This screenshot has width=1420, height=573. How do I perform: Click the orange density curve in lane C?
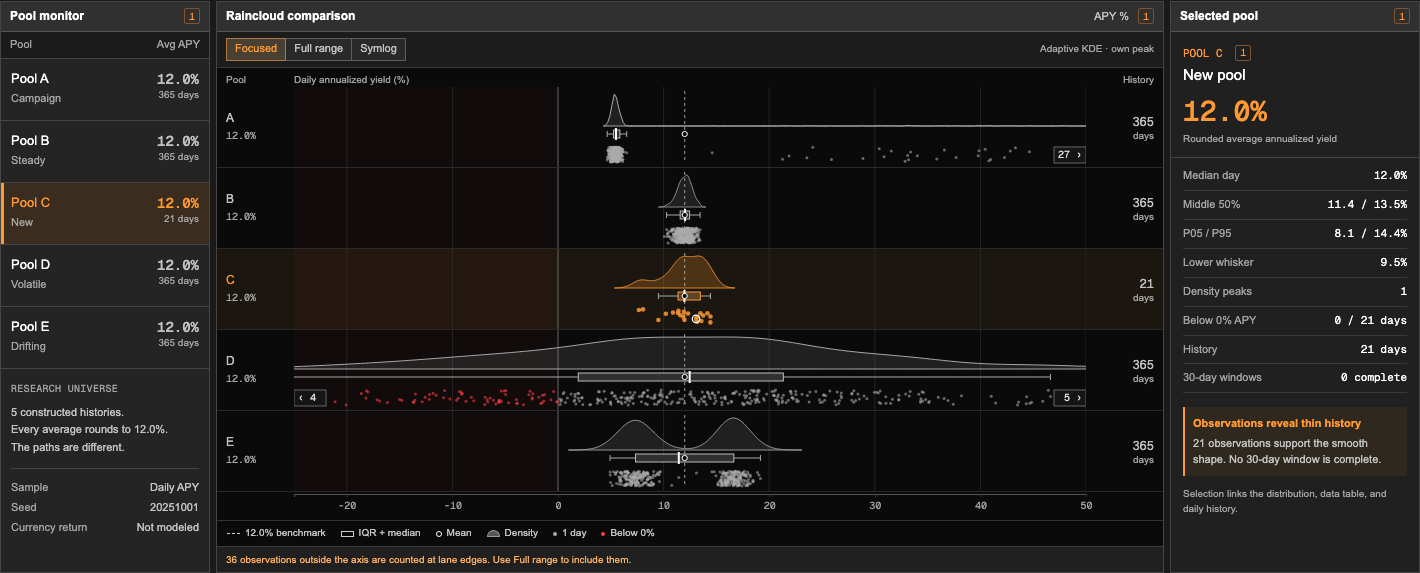(674, 274)
